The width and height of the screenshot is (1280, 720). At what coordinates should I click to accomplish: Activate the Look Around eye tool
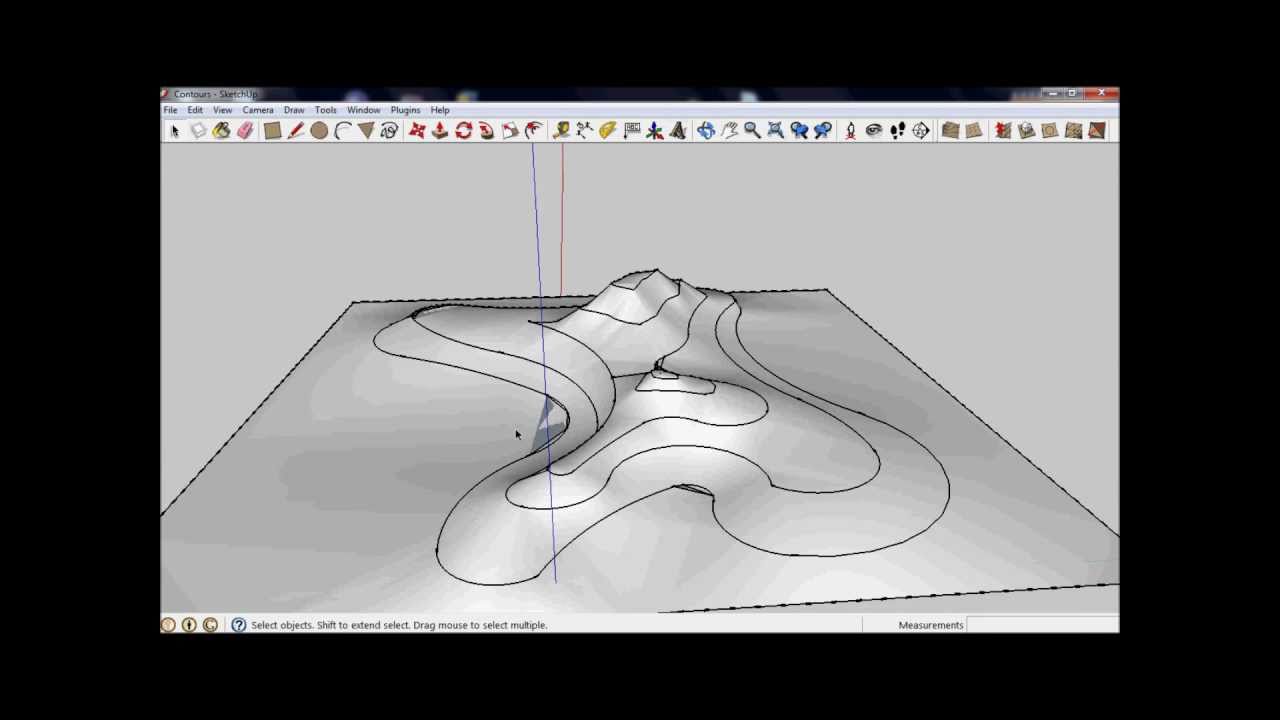[x=873, y=130]
